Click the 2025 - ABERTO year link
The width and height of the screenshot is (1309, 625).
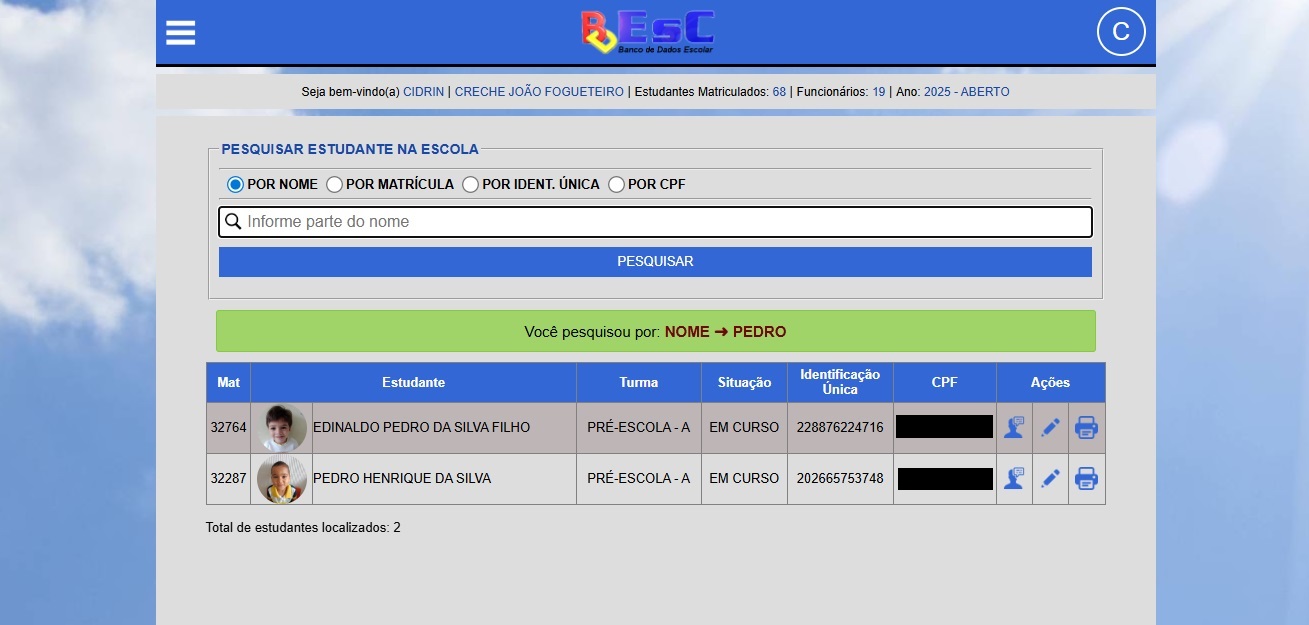(966, 92)
